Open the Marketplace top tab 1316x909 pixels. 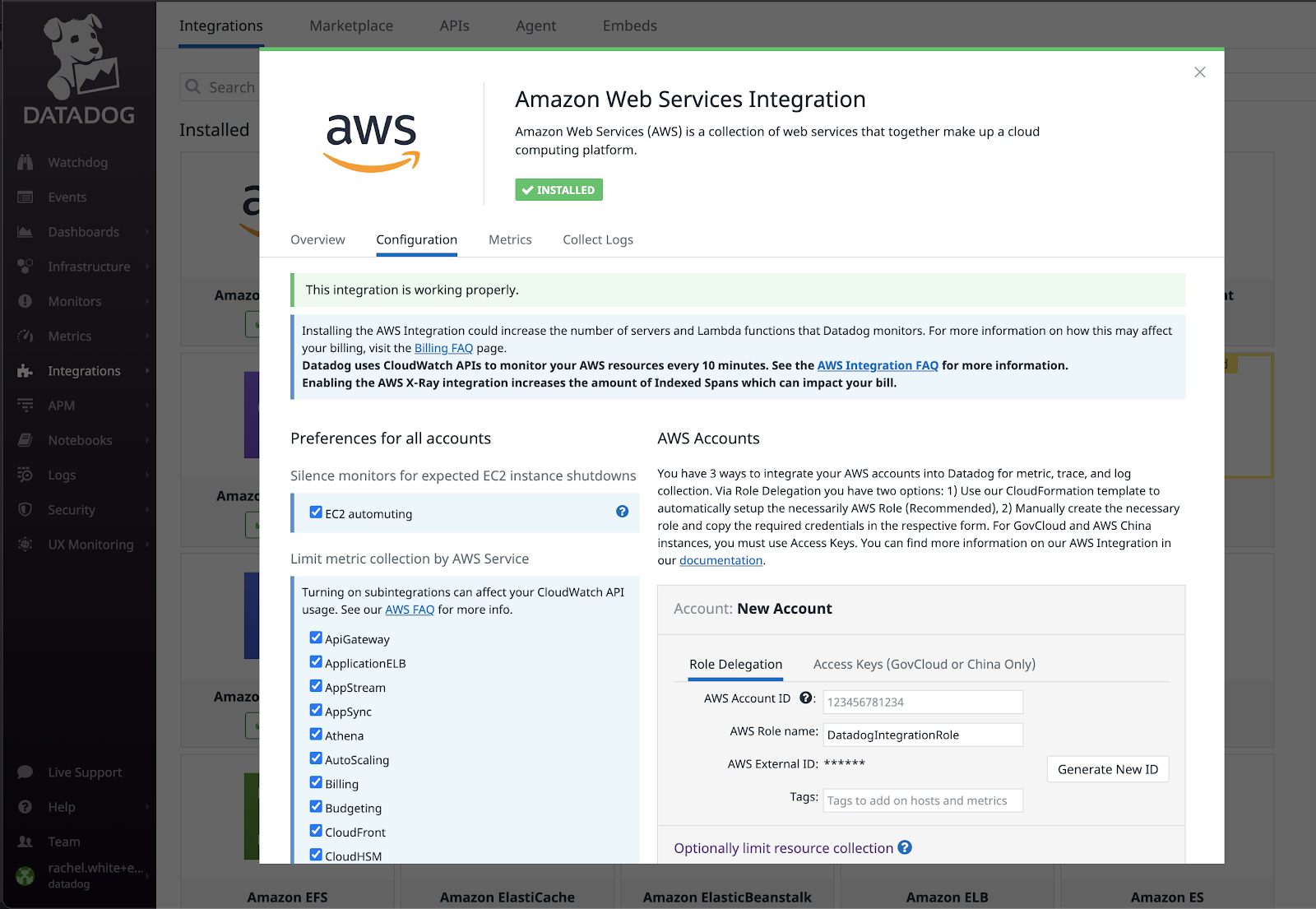click(x=351, y=26)
